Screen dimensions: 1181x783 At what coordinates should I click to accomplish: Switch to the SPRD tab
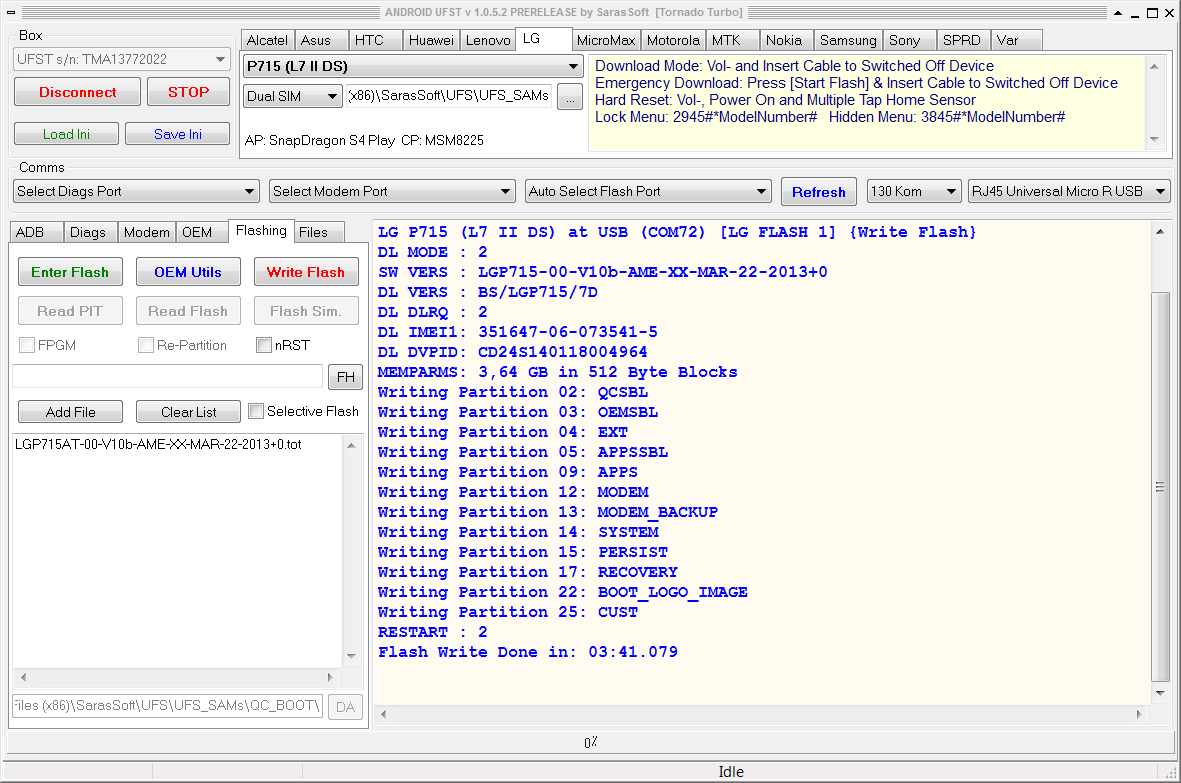point(962,40)
